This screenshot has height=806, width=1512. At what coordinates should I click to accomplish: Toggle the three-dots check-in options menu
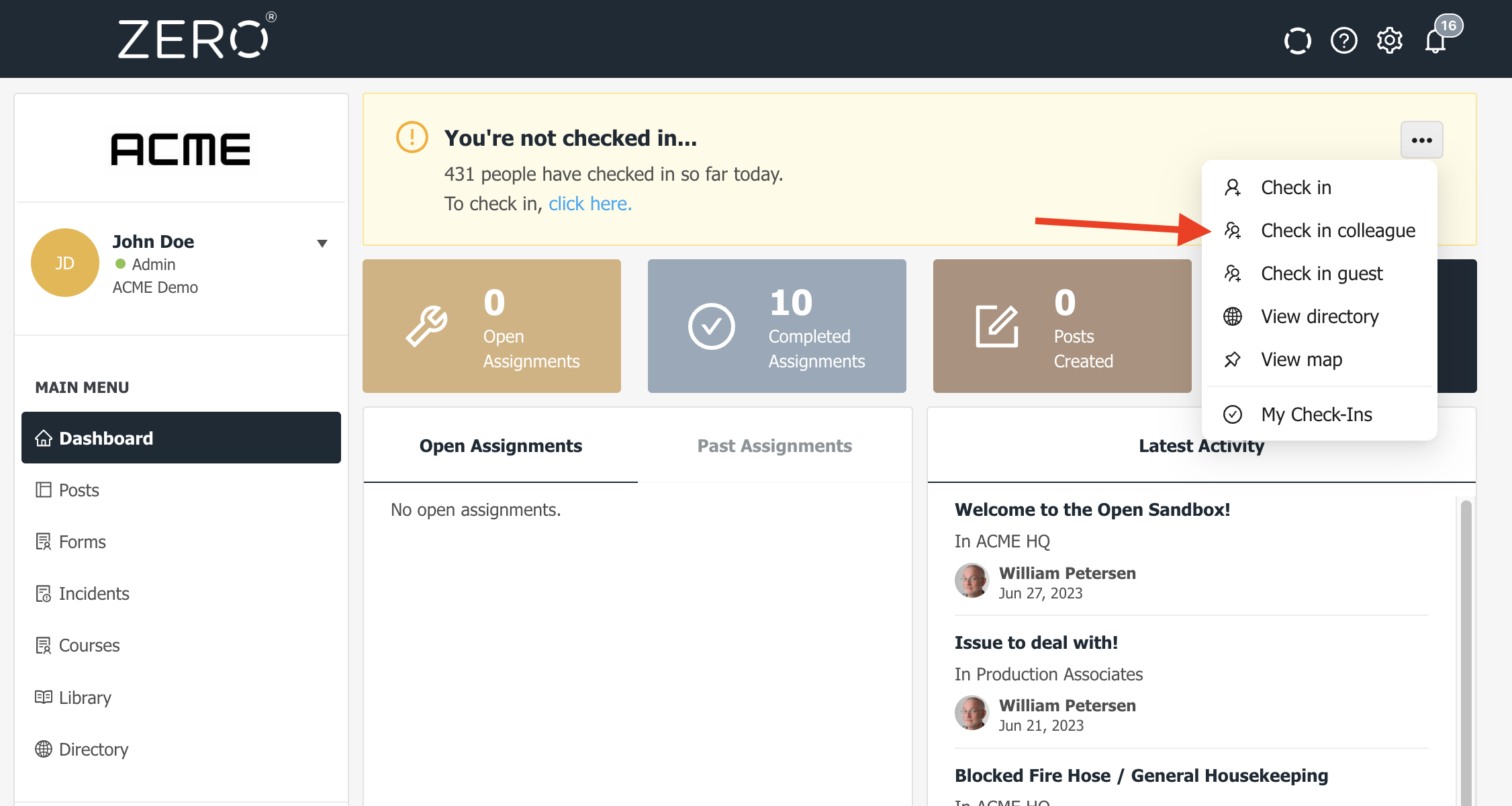[x=1421, y=140]
